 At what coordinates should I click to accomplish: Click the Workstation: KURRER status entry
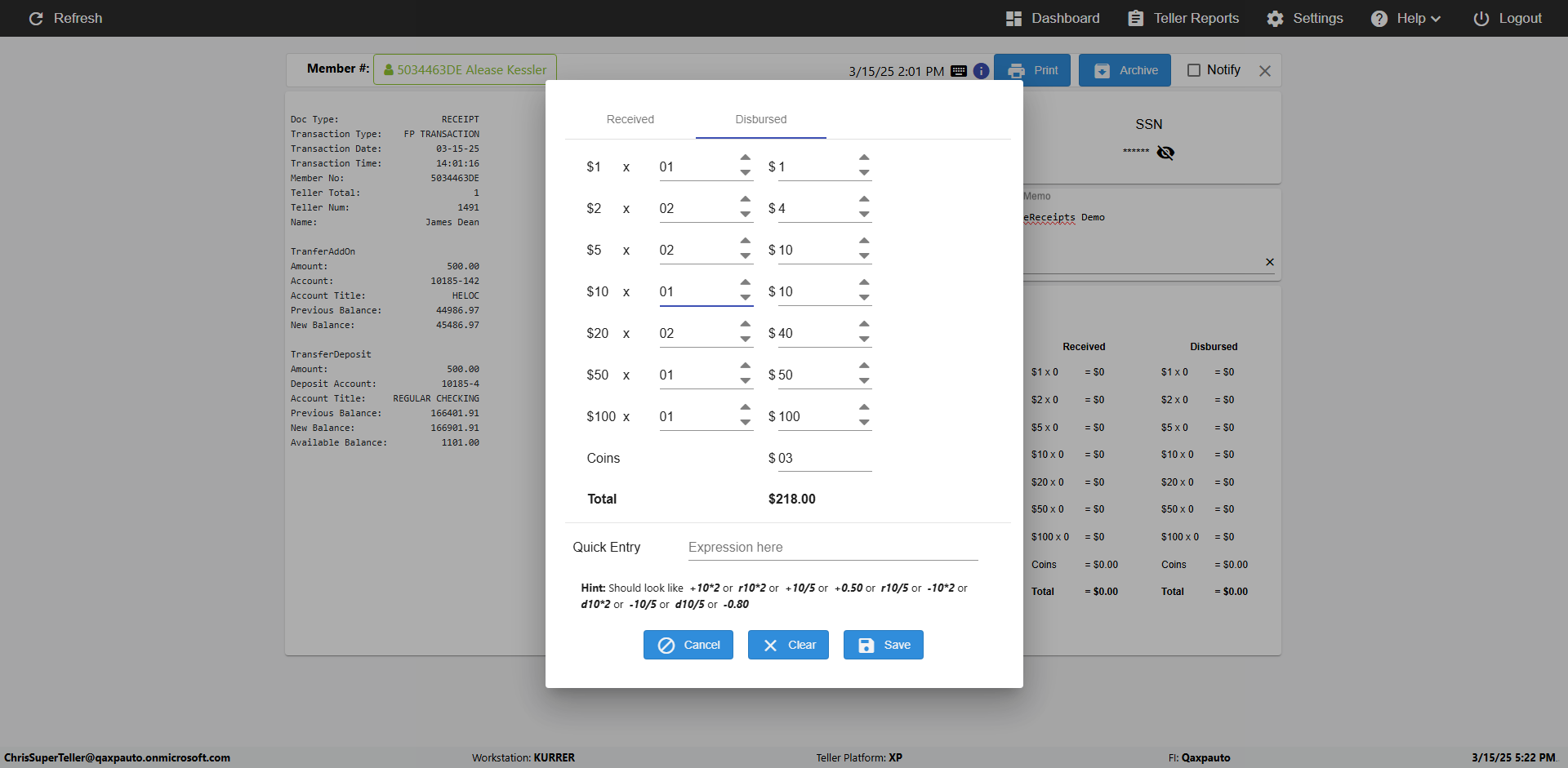[x=523, y=757]
